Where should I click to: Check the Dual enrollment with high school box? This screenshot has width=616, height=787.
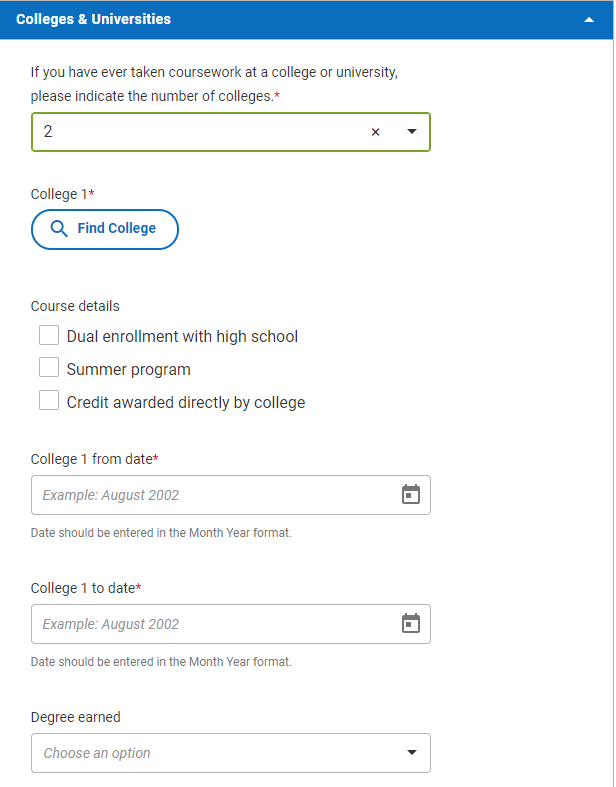(x=49, y=336)
